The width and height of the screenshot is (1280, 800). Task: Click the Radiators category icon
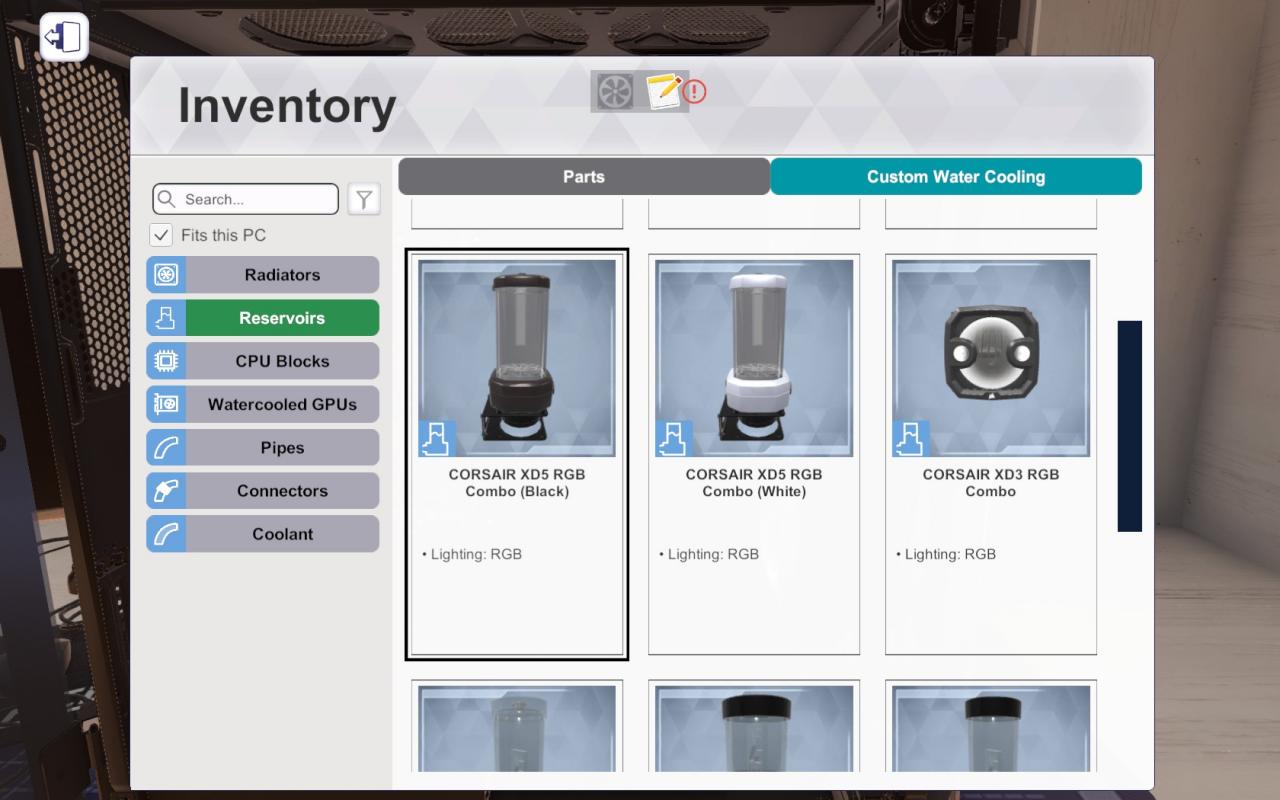(x=166, y=275)
